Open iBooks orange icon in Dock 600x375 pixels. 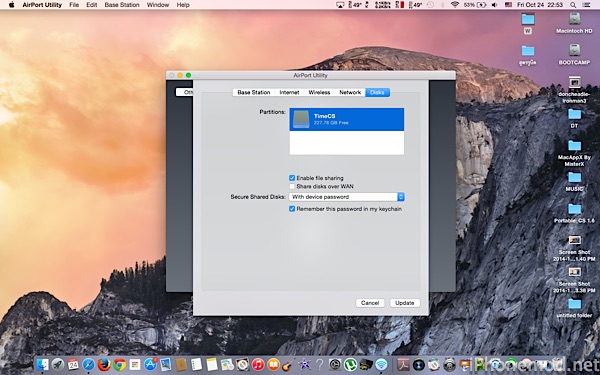tap(274, 365)
